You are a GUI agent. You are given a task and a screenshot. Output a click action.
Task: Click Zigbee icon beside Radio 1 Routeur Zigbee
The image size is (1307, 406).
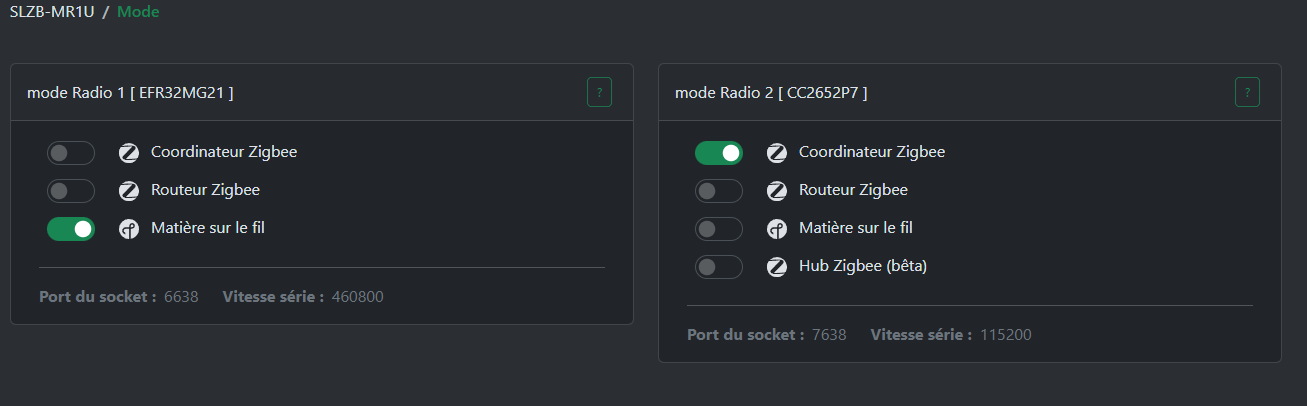(129, 191)
